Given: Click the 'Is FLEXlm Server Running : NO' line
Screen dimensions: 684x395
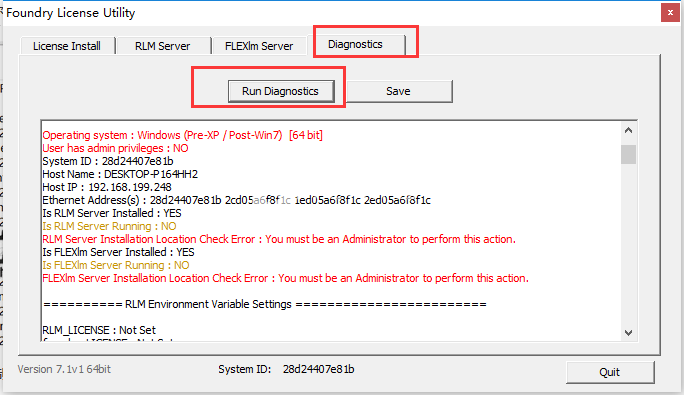Looking at the screenshot, I should click(116, 265).
